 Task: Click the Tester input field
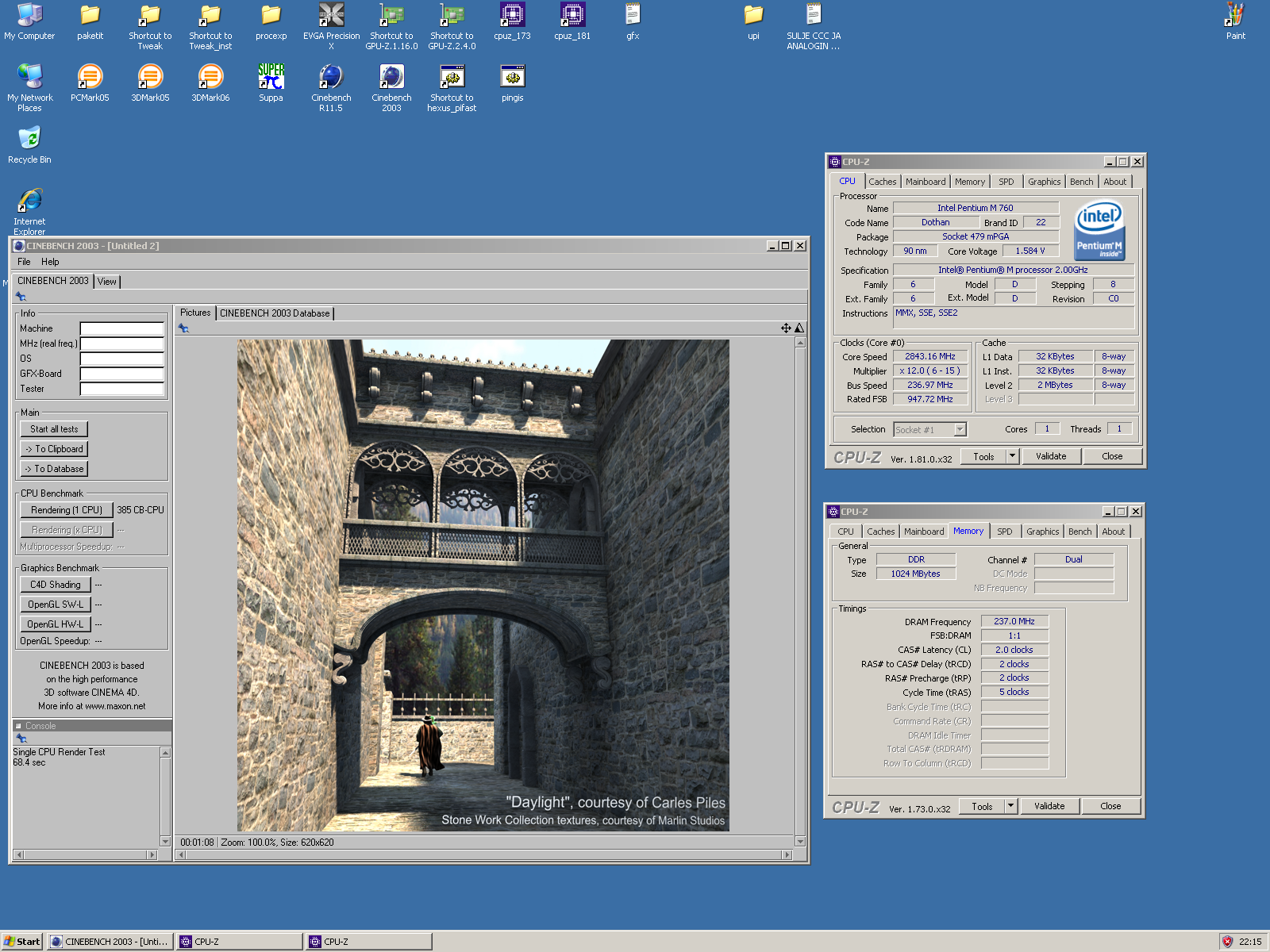[121, 389]
